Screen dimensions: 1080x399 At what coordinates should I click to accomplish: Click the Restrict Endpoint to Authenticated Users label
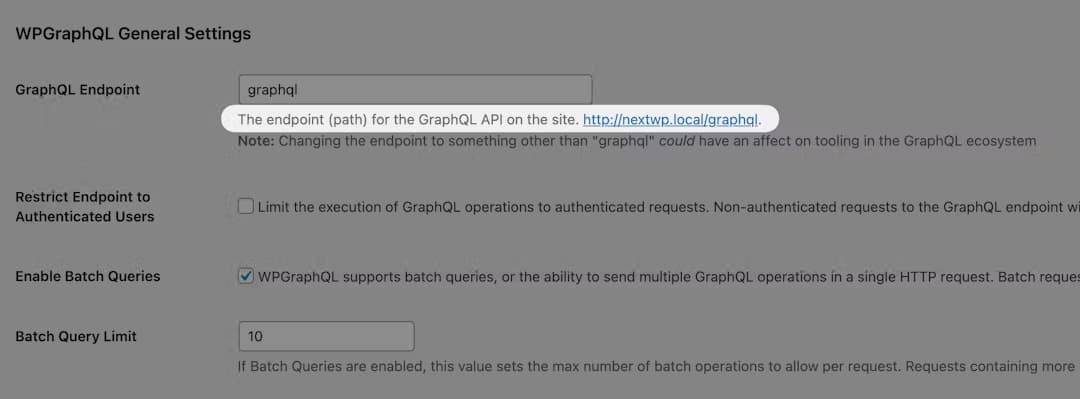pyautogui.click(x=85, y=207)
